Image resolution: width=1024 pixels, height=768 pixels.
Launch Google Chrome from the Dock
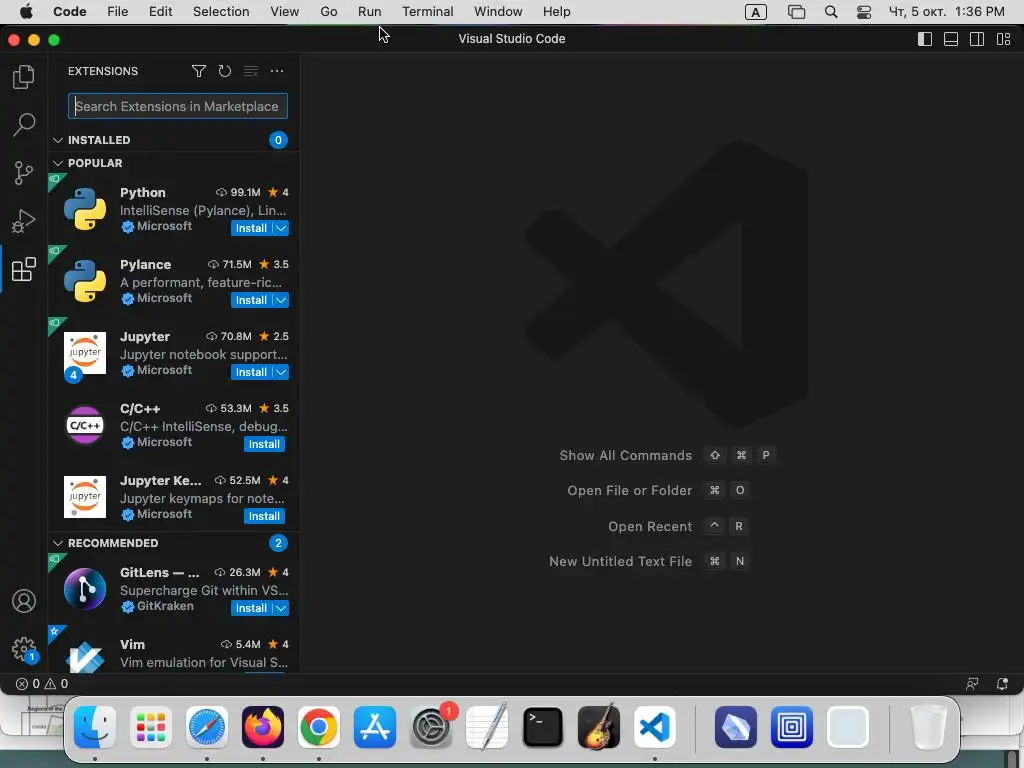[x=319, y=727]
